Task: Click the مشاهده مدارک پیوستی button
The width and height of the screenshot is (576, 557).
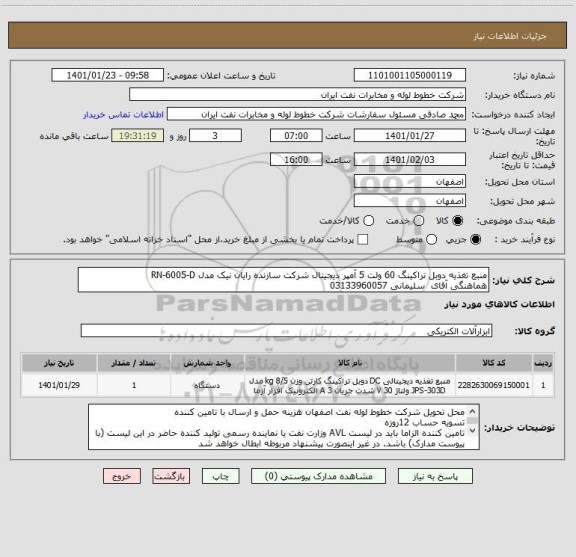Action: [x=318, y=477]
